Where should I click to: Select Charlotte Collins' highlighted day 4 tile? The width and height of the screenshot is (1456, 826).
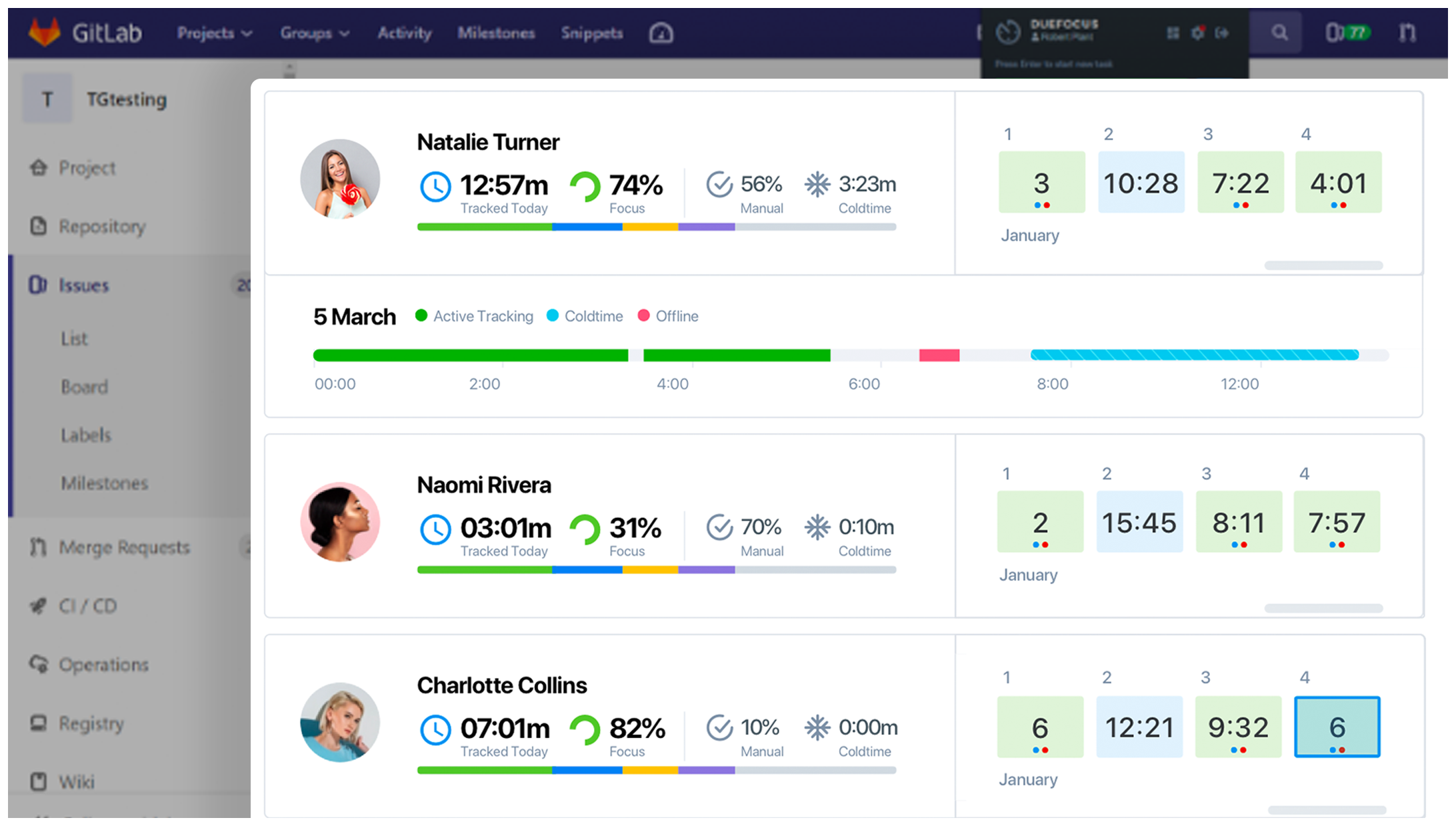point(1337,727)
